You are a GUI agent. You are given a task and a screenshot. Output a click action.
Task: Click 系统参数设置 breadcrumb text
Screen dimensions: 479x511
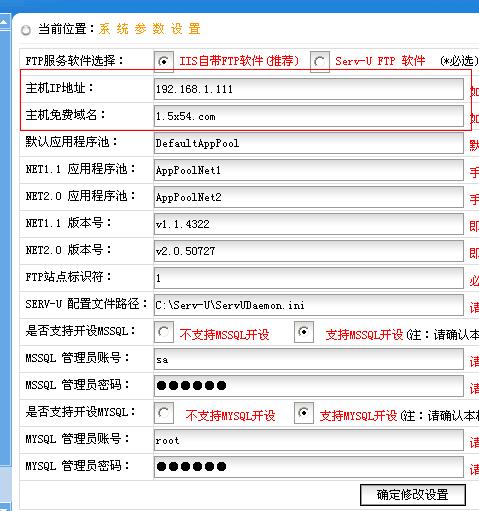pos(150,29)
